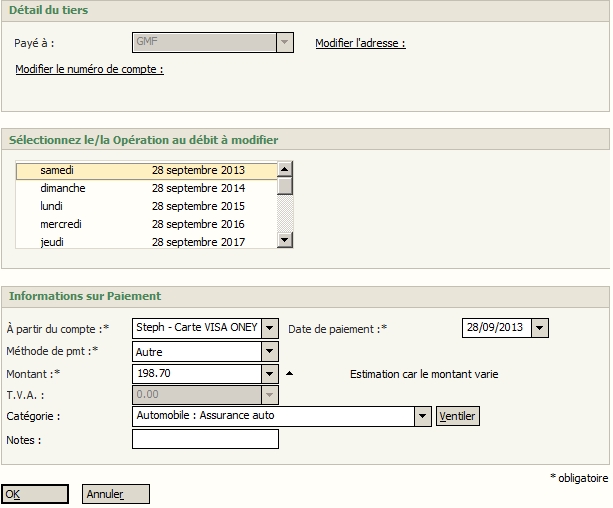Open the Date de paiement calendar dropdown
The image size is (613, 508).
click(540, 328)
